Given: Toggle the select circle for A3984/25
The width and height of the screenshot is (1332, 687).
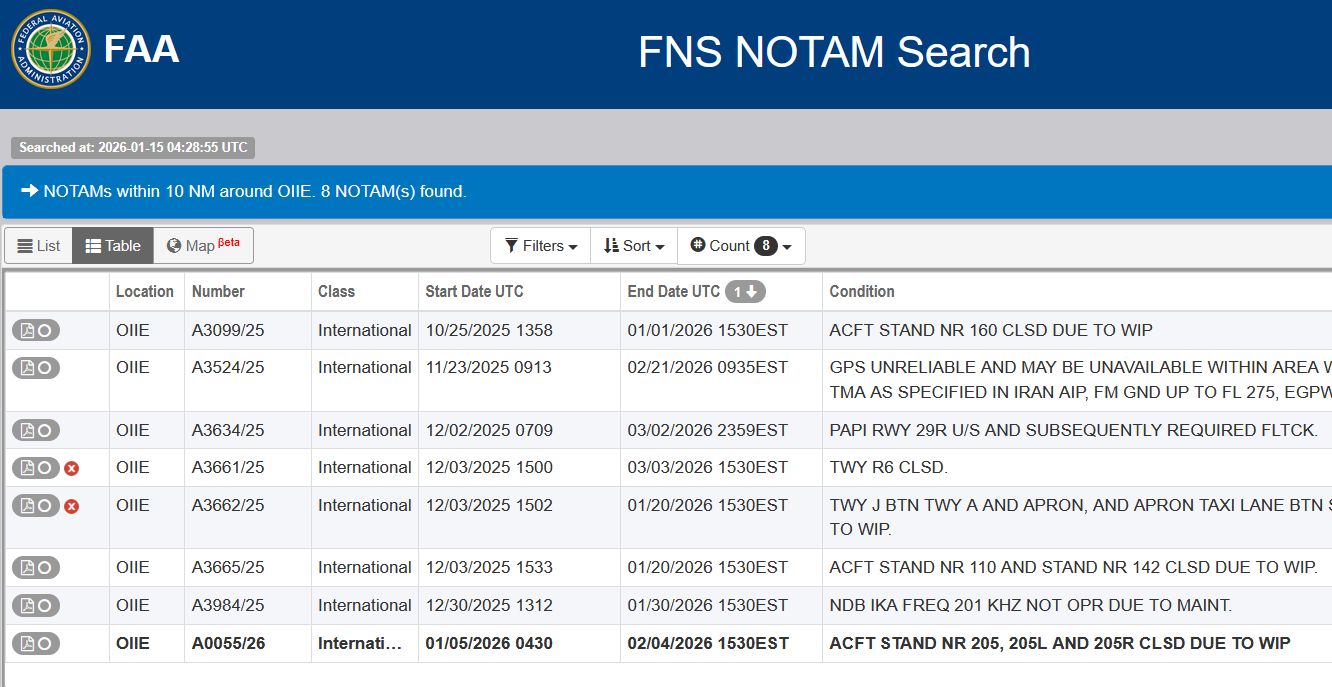Looking at the screenshot, I should pos(45,606).
